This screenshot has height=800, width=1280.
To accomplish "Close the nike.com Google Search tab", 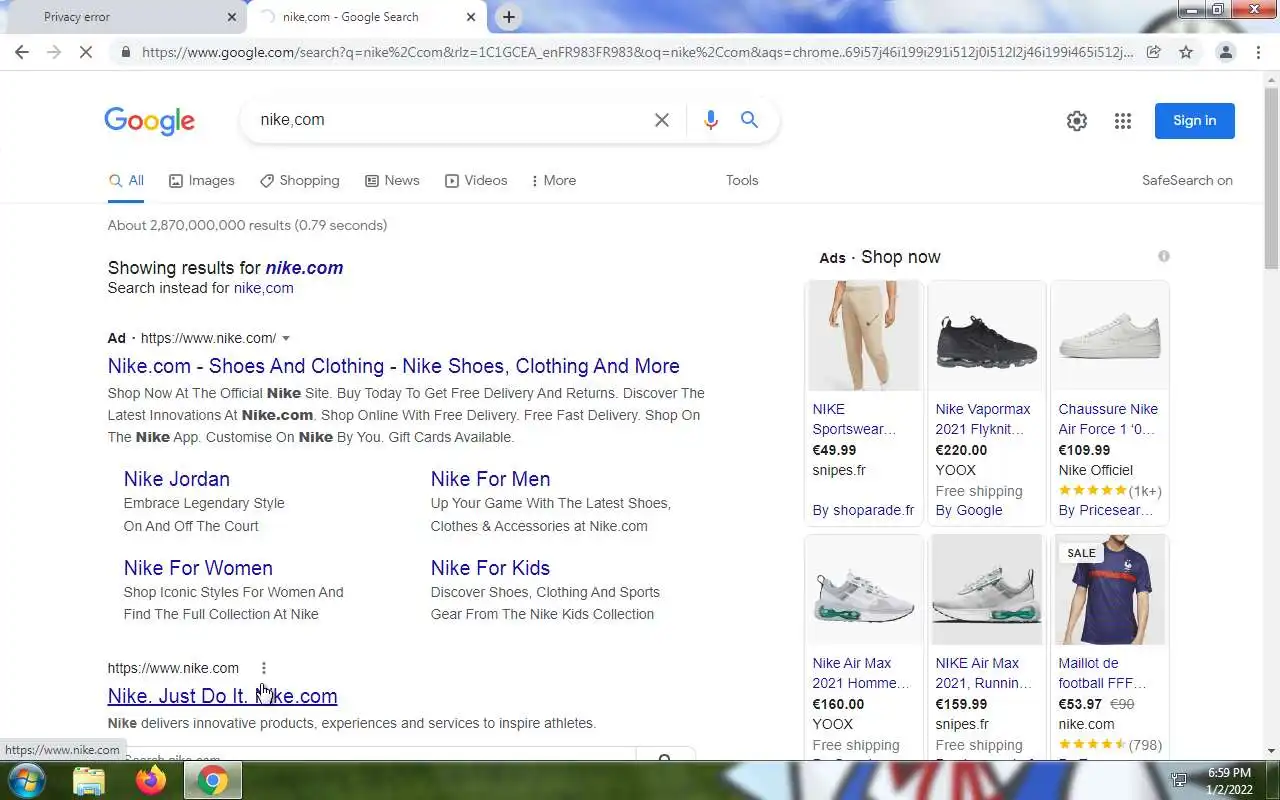I will click(x=471, y=17).
